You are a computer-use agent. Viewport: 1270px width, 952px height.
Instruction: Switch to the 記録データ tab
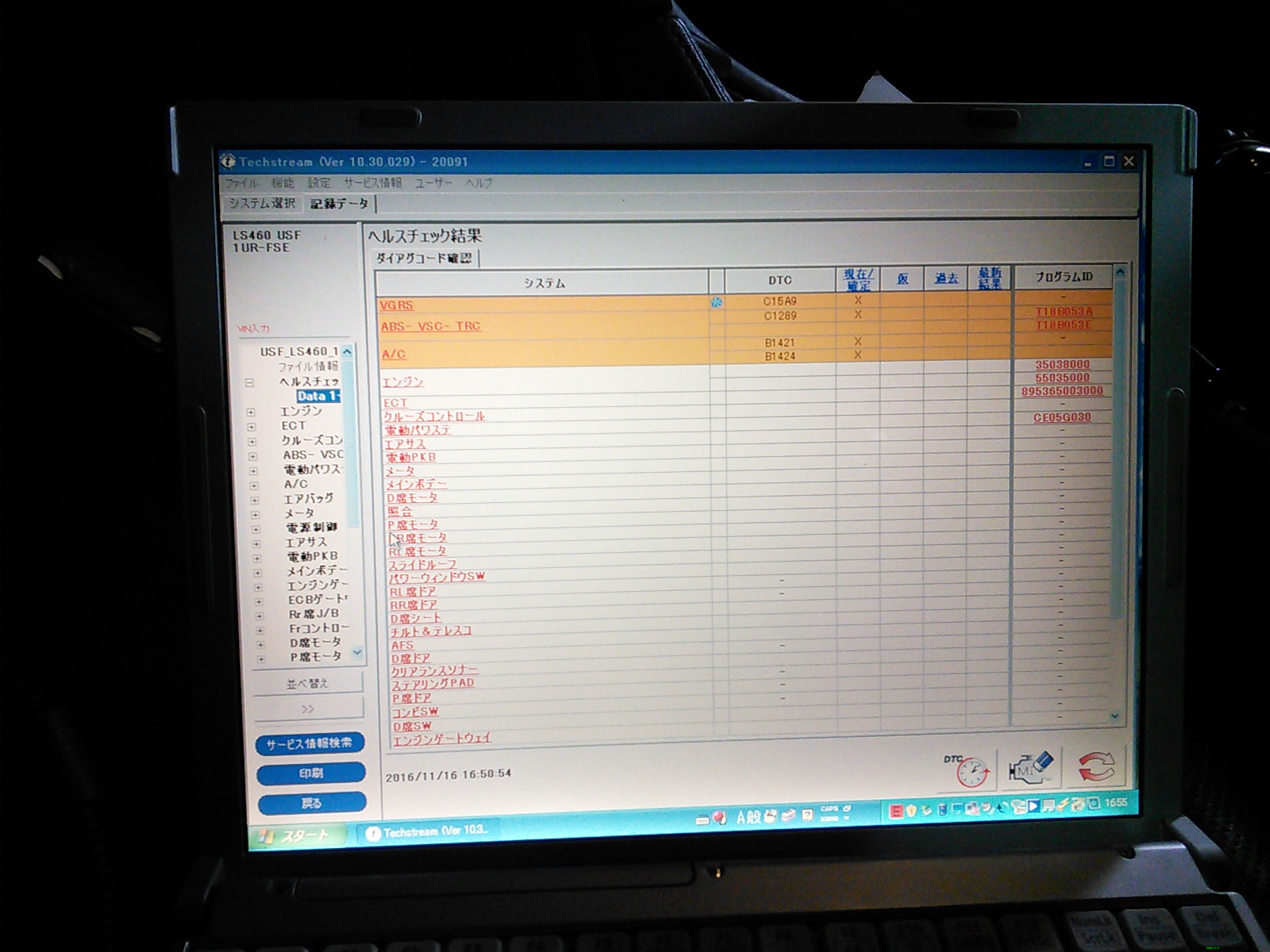(339, 204)
